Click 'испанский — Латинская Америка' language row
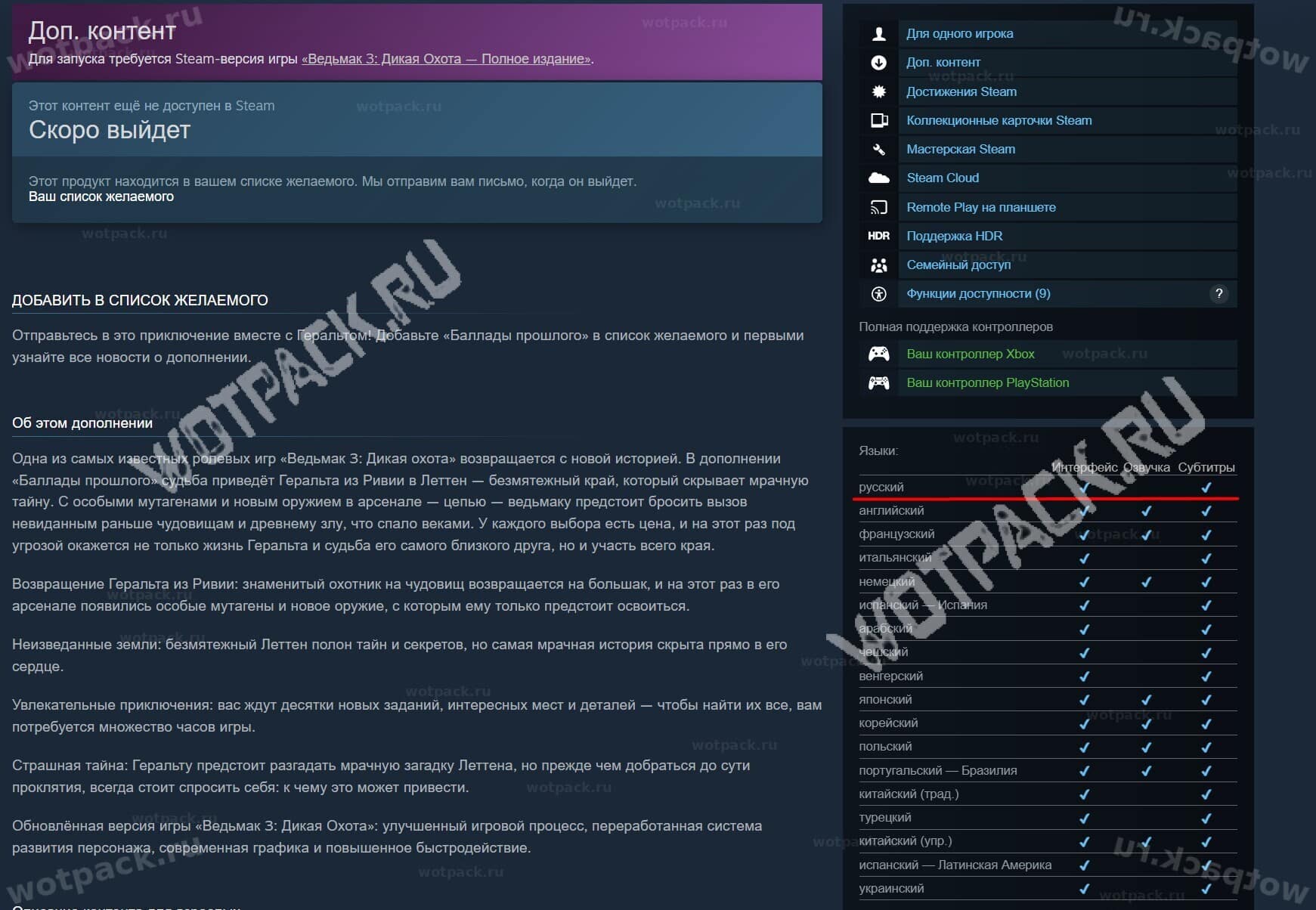 1048,865
